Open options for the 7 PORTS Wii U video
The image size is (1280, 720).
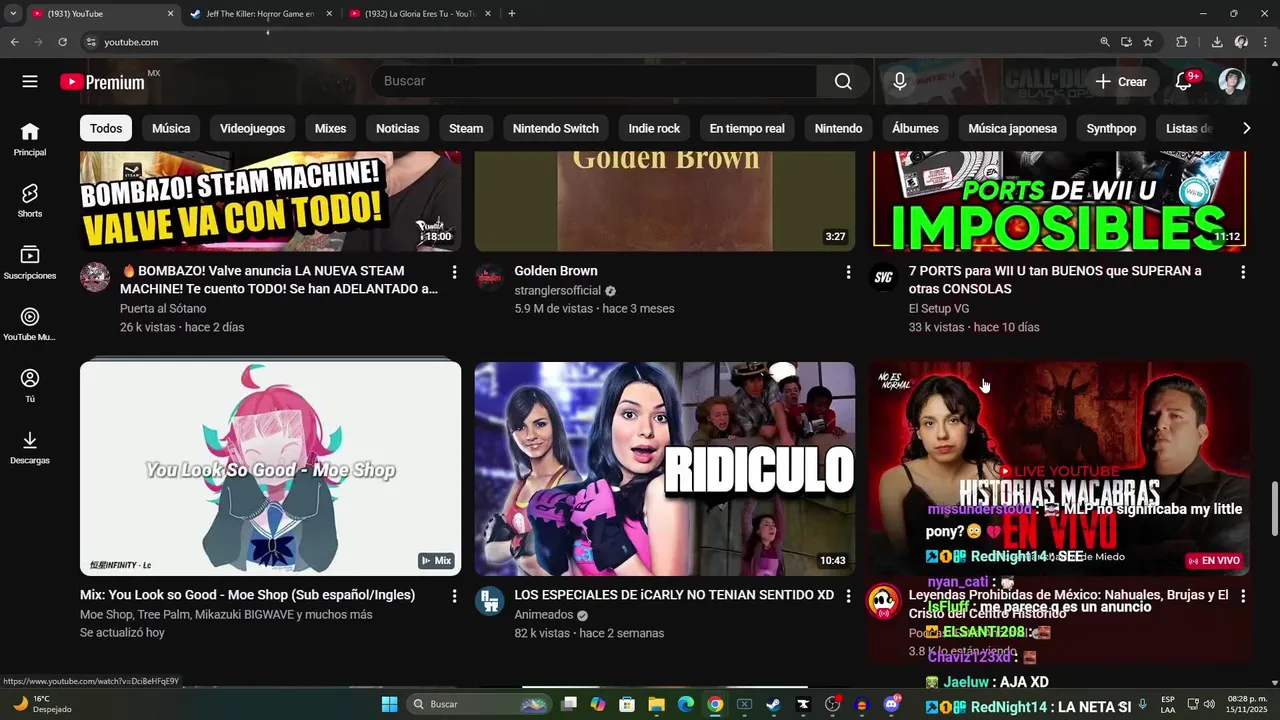point(1243,272)
